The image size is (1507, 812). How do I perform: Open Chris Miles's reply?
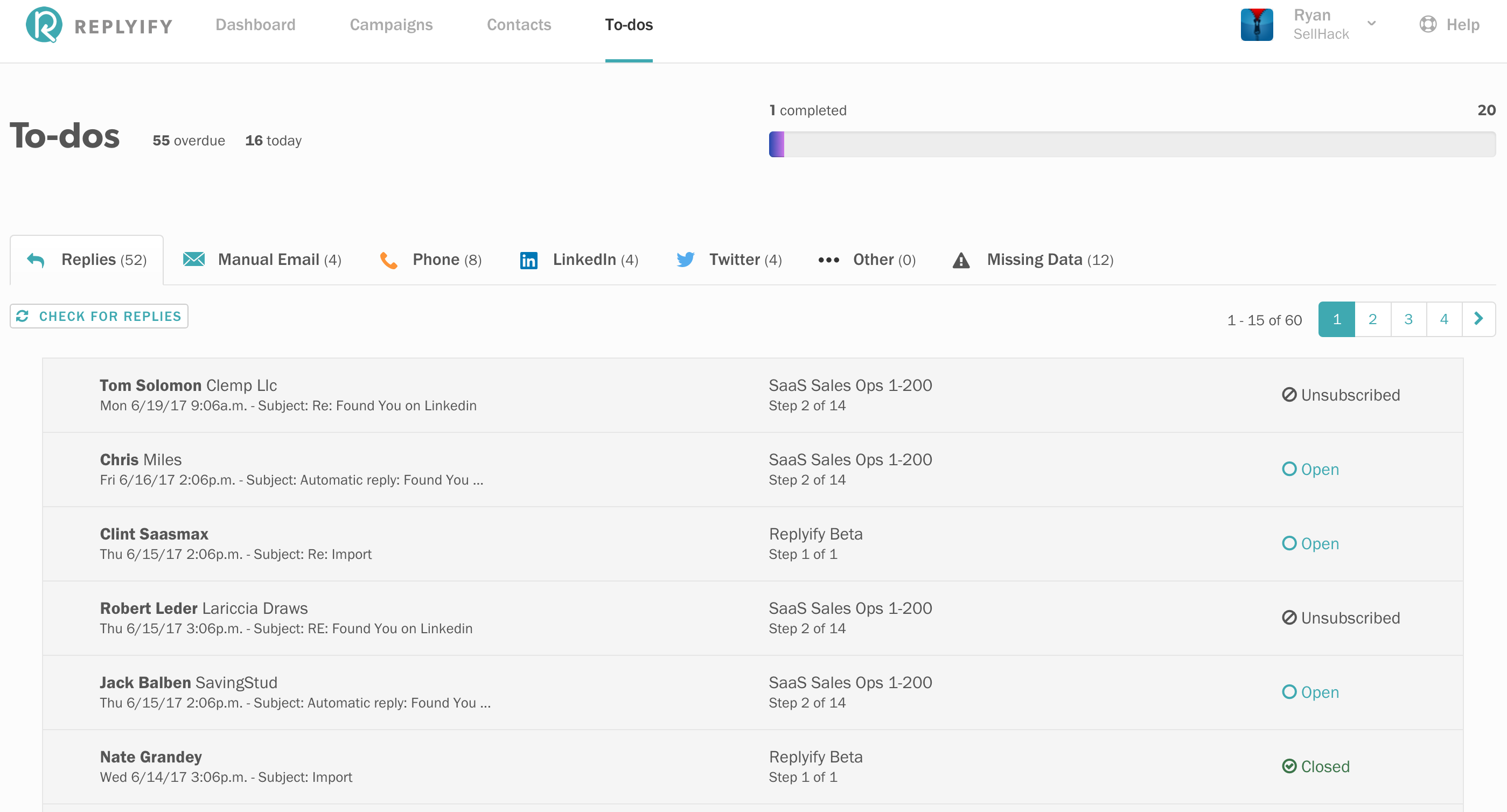pos(752,469)
